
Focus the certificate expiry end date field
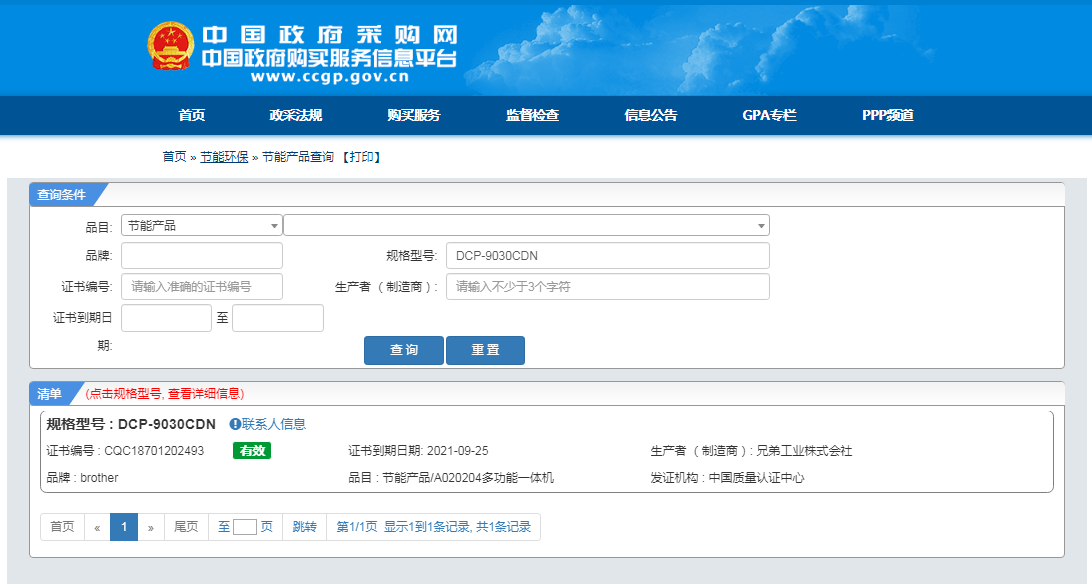[x=278, y=317]
